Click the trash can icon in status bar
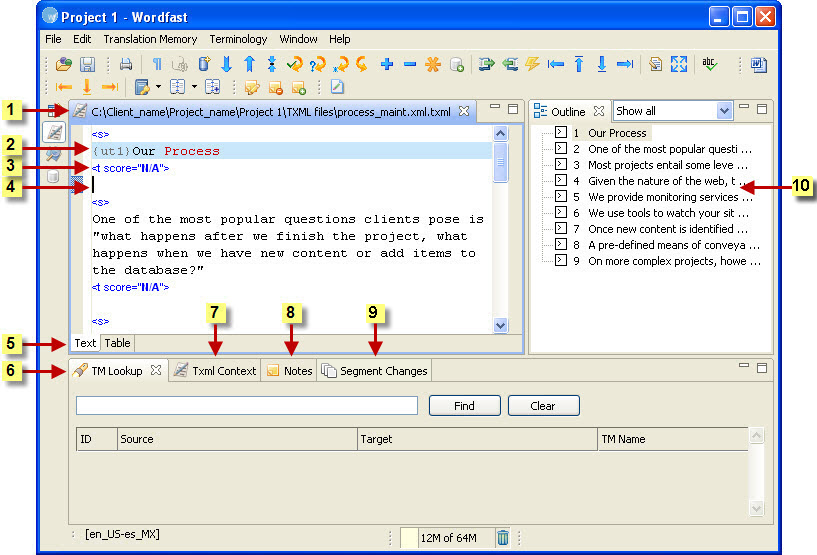The image size is (817, 555). 503,538
